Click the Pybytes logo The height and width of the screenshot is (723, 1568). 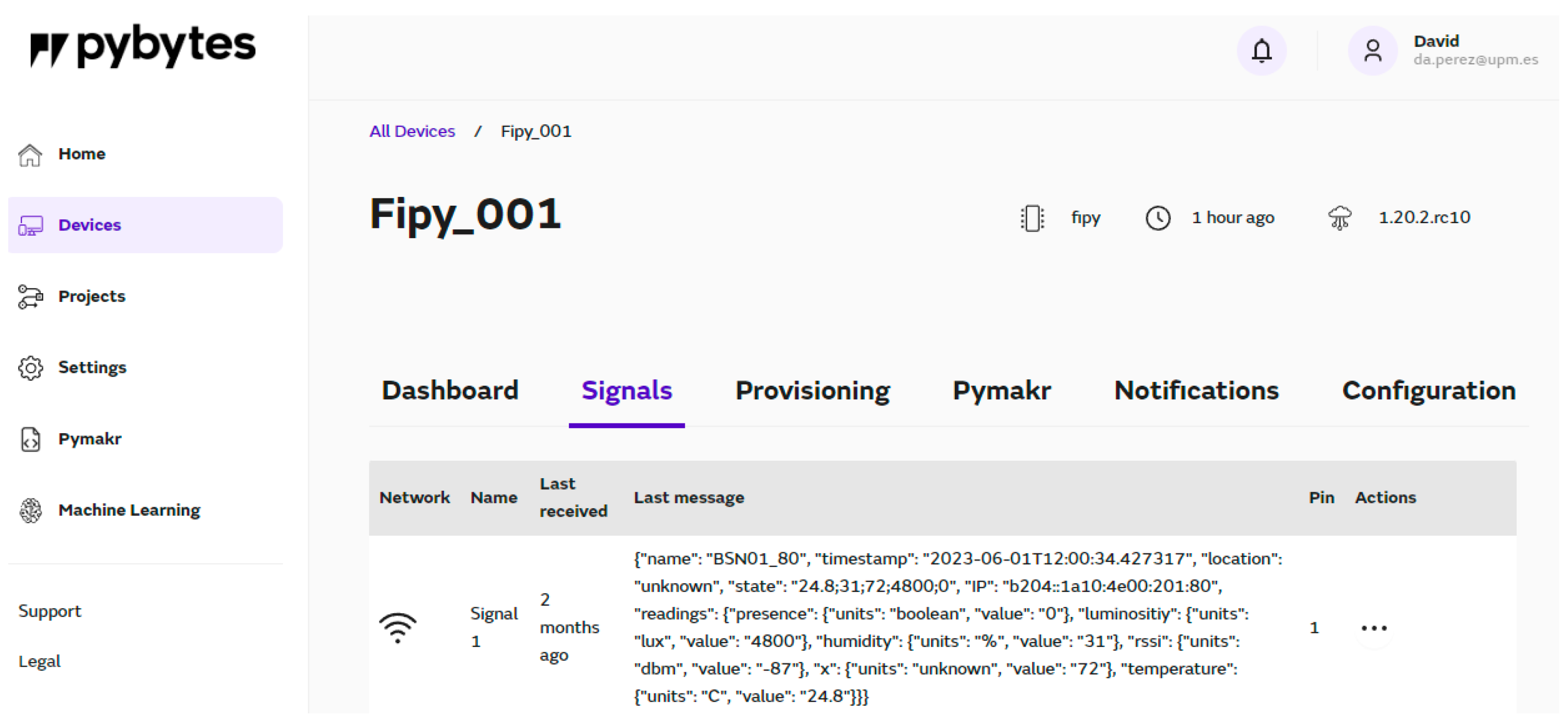[143, 46]
